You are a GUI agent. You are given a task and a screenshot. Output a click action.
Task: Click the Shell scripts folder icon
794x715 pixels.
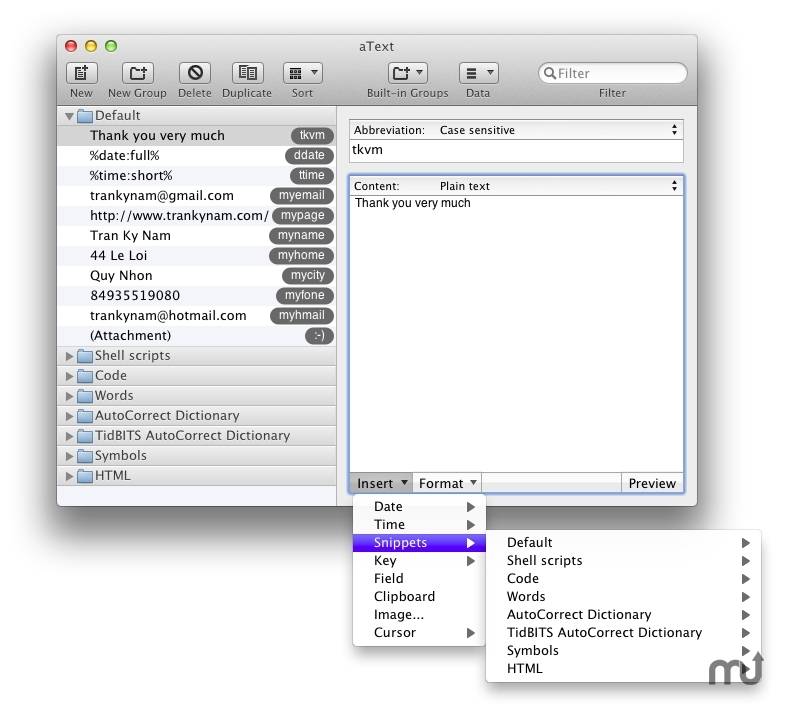(x=85, y=356)
